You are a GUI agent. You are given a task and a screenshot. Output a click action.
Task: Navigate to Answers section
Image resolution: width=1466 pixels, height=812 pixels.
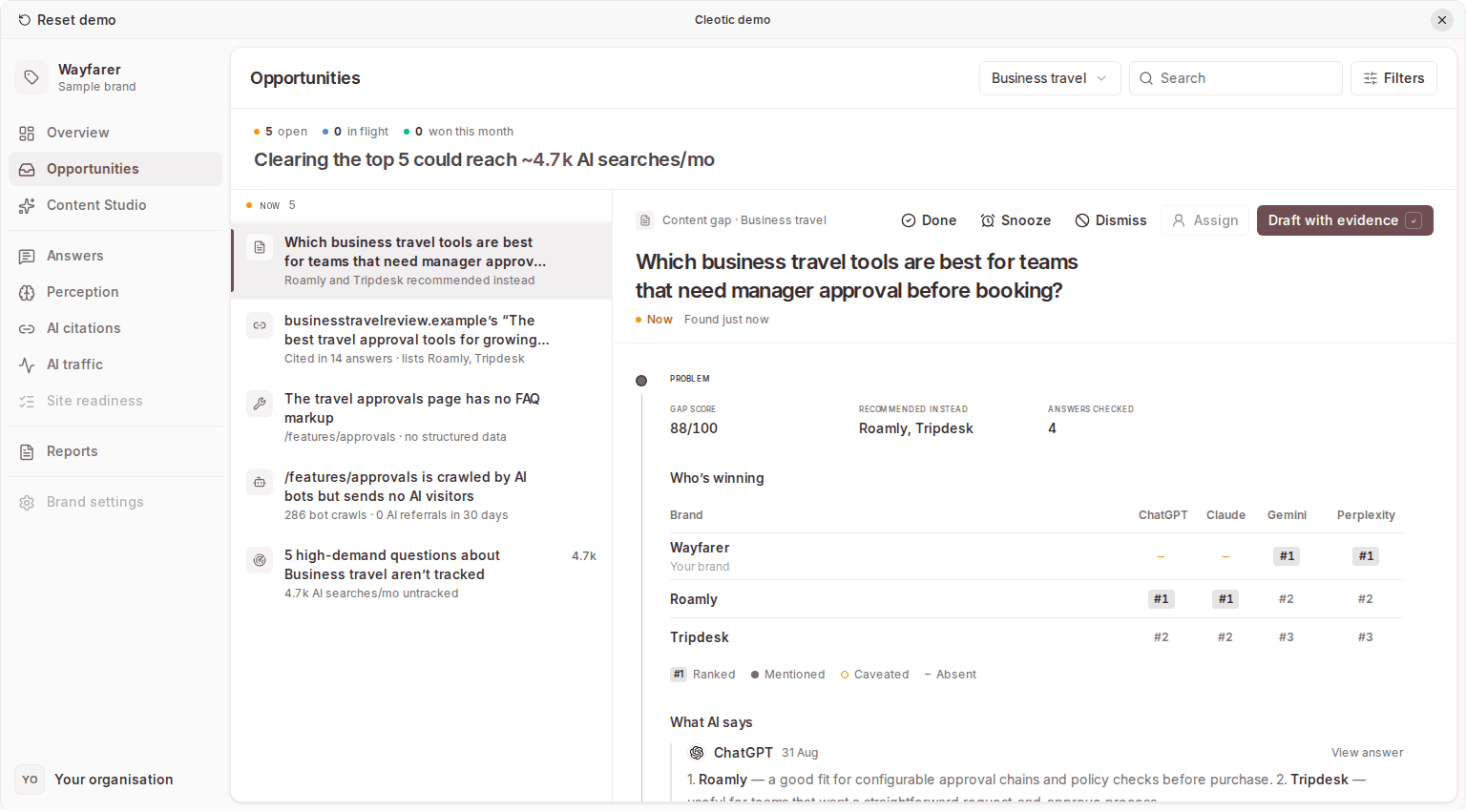115,256
